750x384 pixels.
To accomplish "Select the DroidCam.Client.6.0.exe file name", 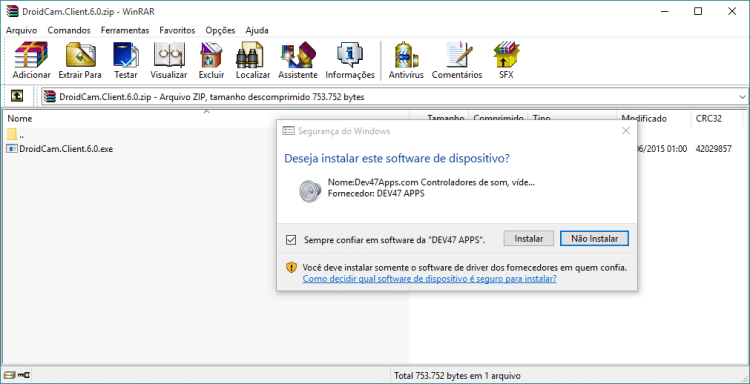I will 66,149.
